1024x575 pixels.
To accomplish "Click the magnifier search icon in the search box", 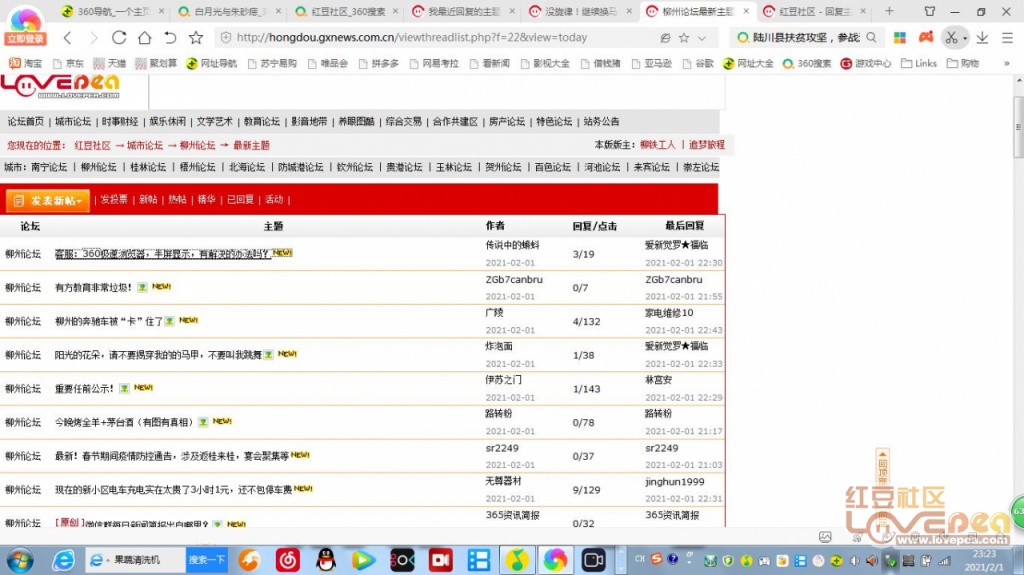I will [x=871, y=38].
